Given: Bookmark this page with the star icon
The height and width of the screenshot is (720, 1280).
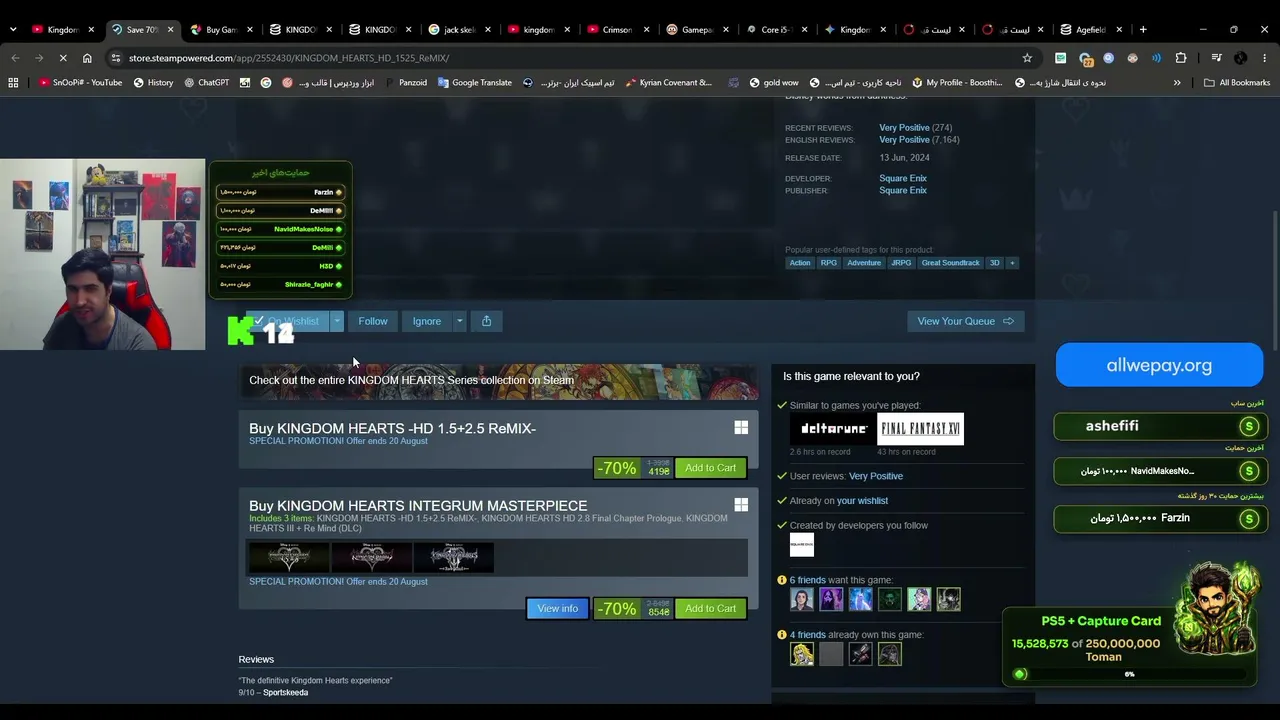Looking at the screenshot, I should [1027, 58].
